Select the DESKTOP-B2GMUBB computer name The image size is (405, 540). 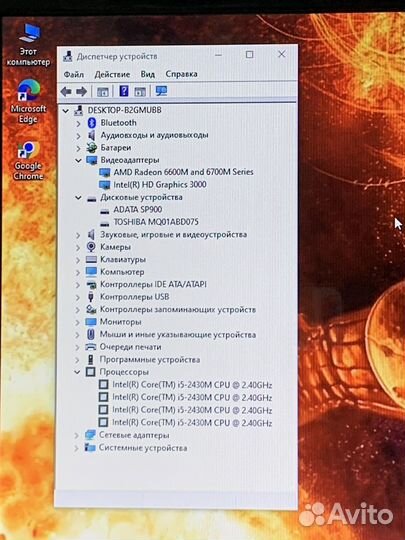tap(124, 110)
